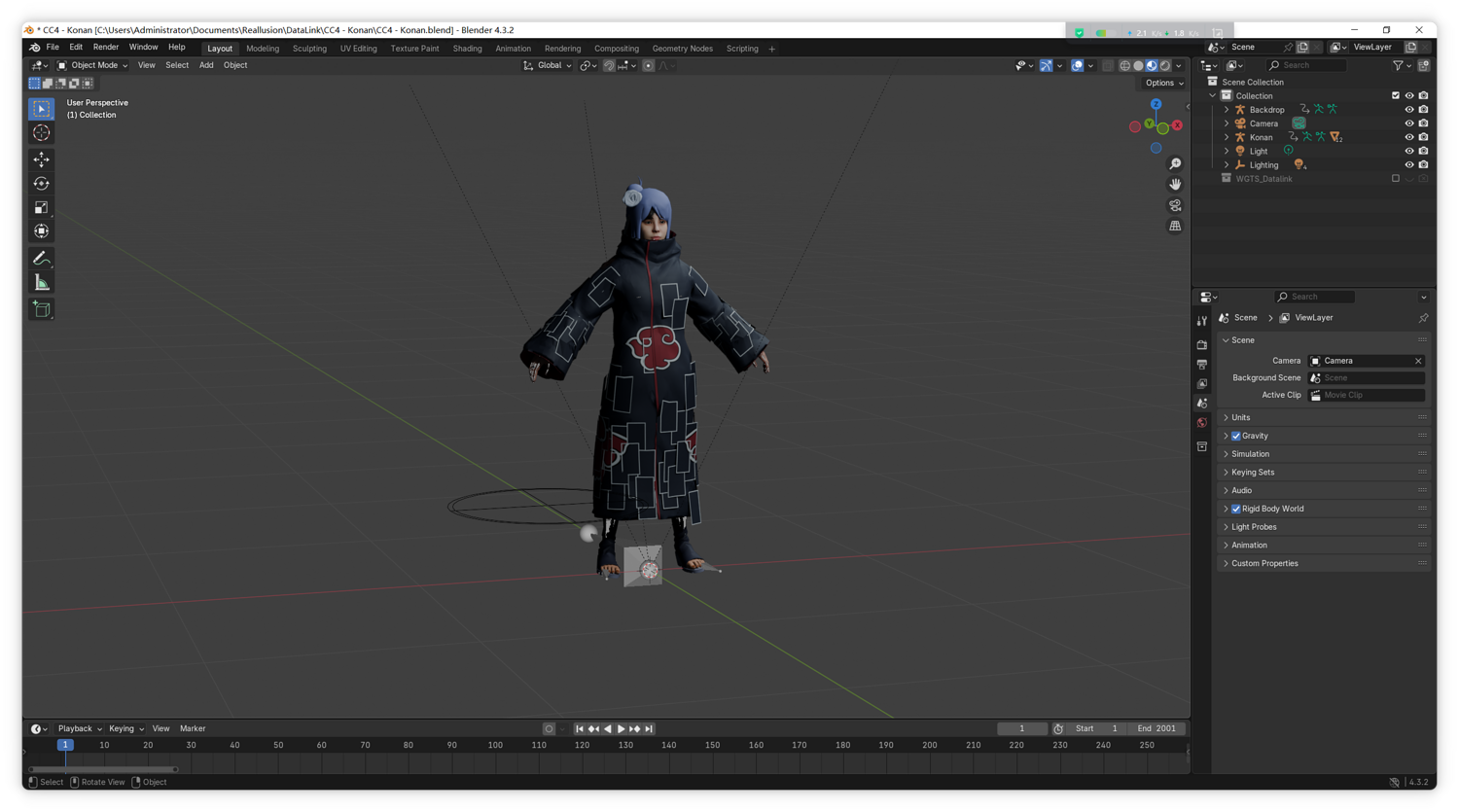
Task: Disable the Gravity checkbox
Action: point(1236,437)
